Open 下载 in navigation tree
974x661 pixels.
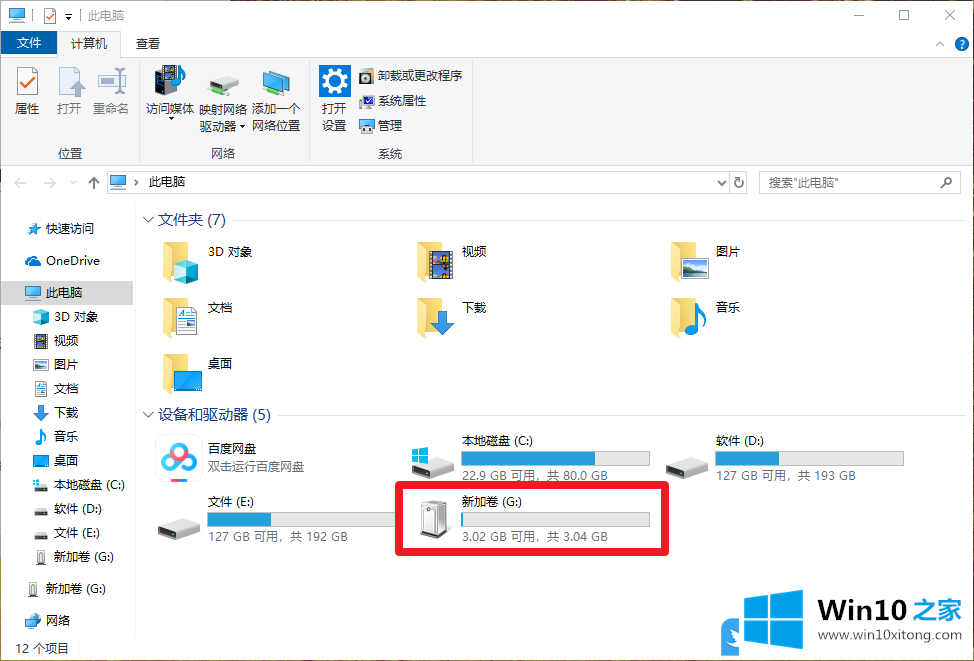(56, 413)
